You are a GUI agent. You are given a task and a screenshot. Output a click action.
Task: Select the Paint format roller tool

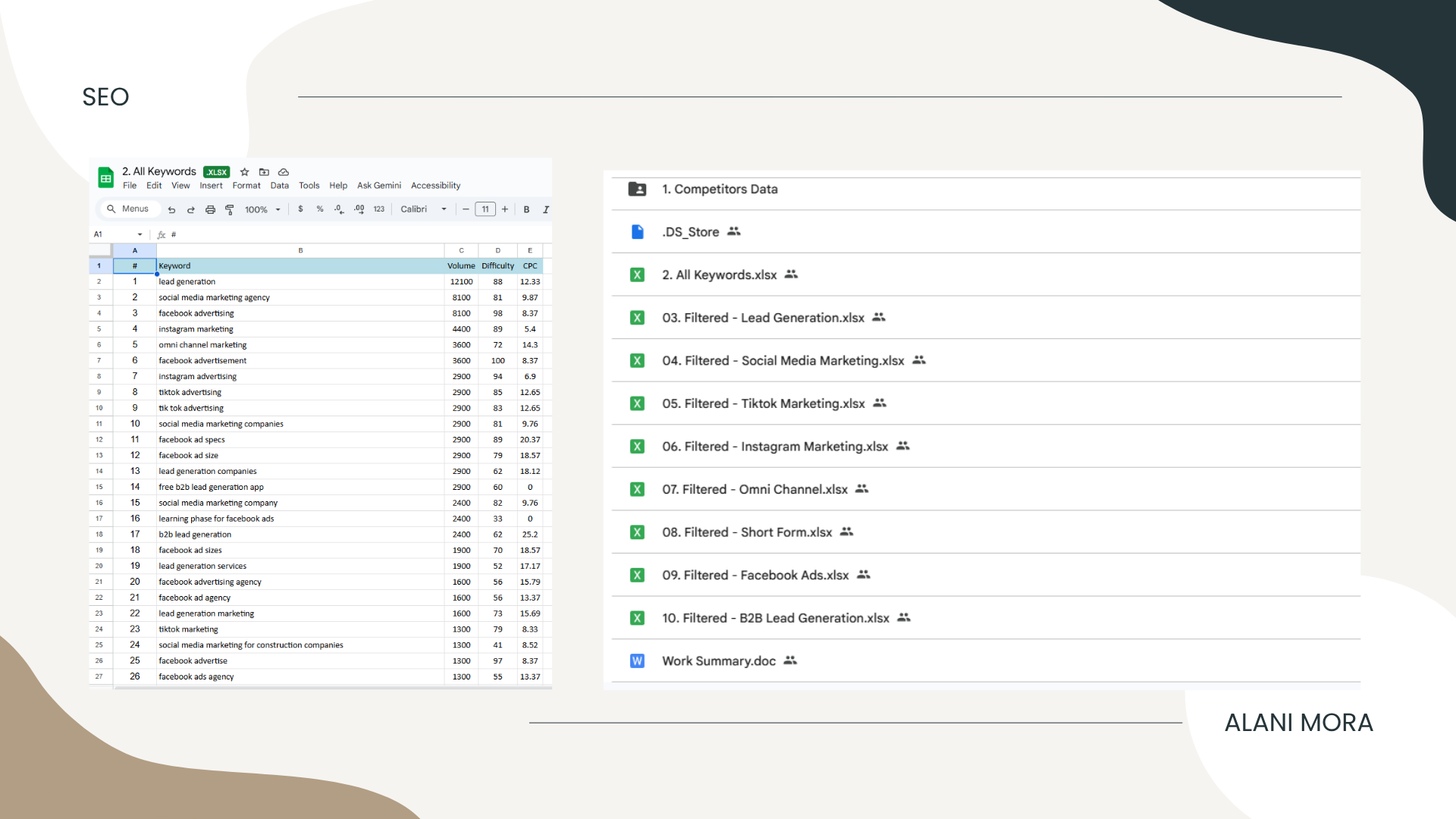[x=230, y=210]
